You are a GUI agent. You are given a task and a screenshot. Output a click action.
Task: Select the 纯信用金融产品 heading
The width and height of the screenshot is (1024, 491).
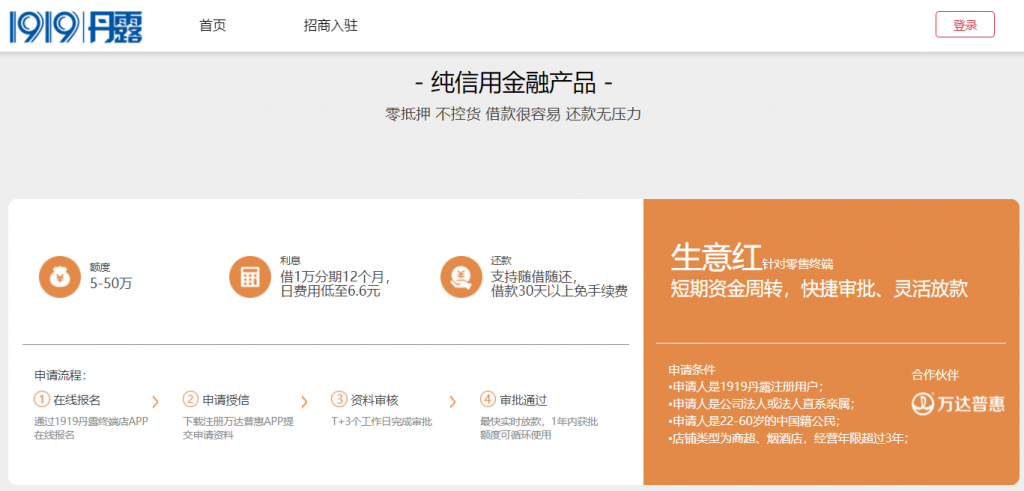(514, 84)
